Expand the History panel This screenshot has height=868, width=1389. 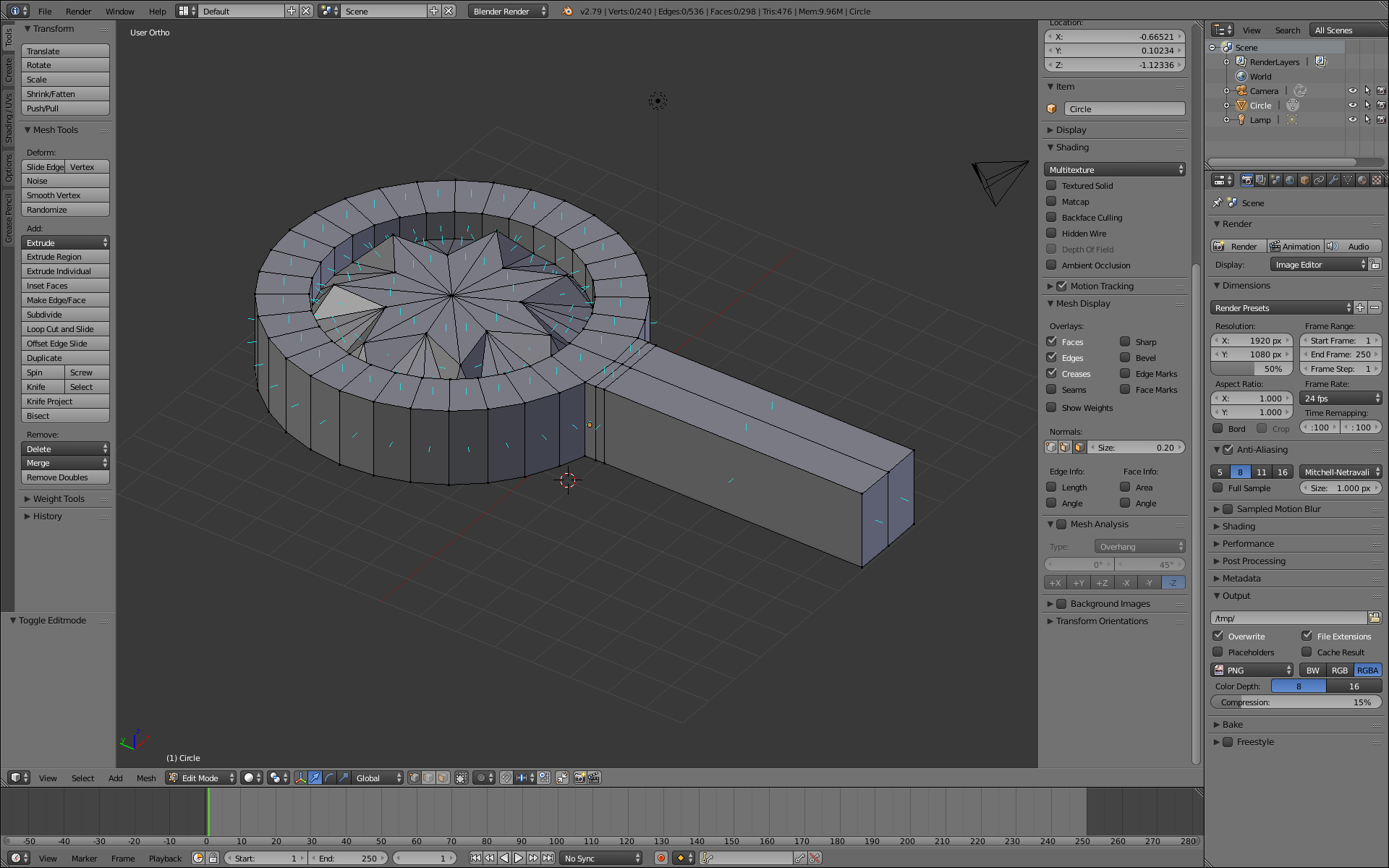point(47,516)
